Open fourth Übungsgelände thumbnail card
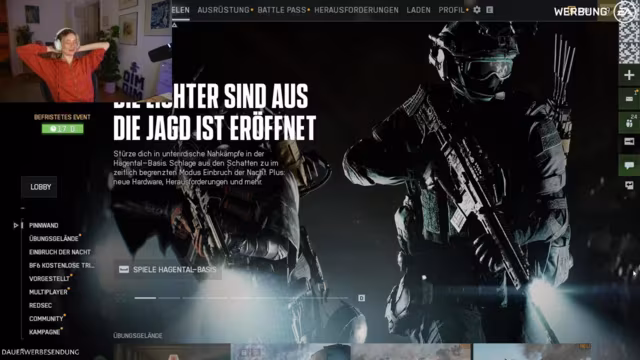This screenshot has width=640, height=360. pyautogui.click(x=532, y=352)
